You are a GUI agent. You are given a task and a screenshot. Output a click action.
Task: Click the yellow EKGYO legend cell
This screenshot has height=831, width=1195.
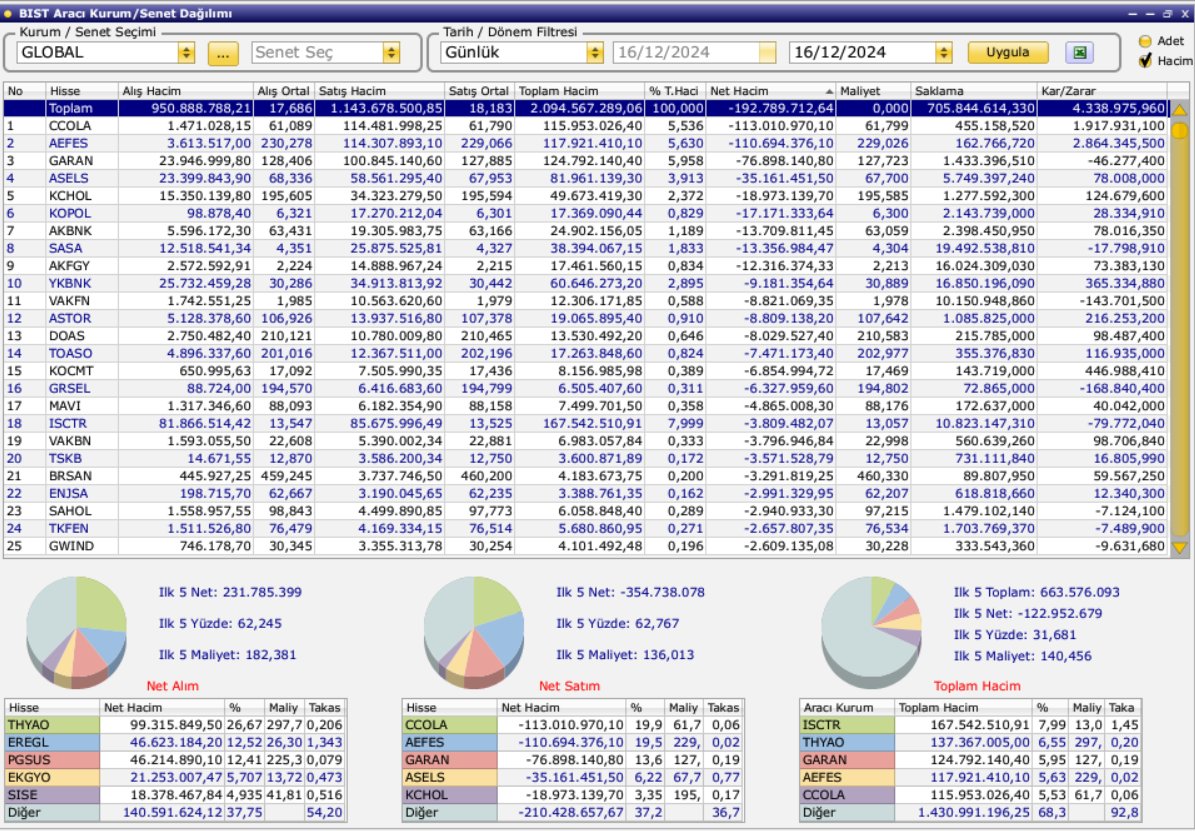coord(52,778)
